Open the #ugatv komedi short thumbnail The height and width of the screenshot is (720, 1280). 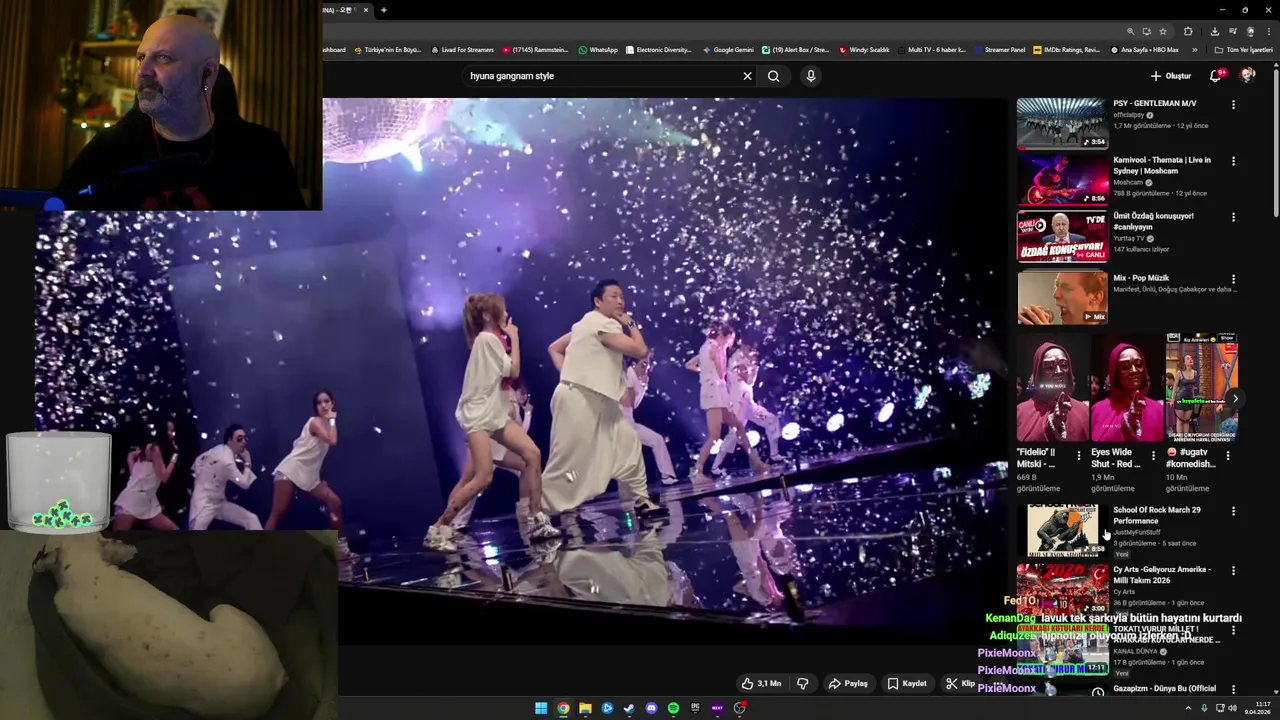pyautogui.click(x=1202, y=388)
